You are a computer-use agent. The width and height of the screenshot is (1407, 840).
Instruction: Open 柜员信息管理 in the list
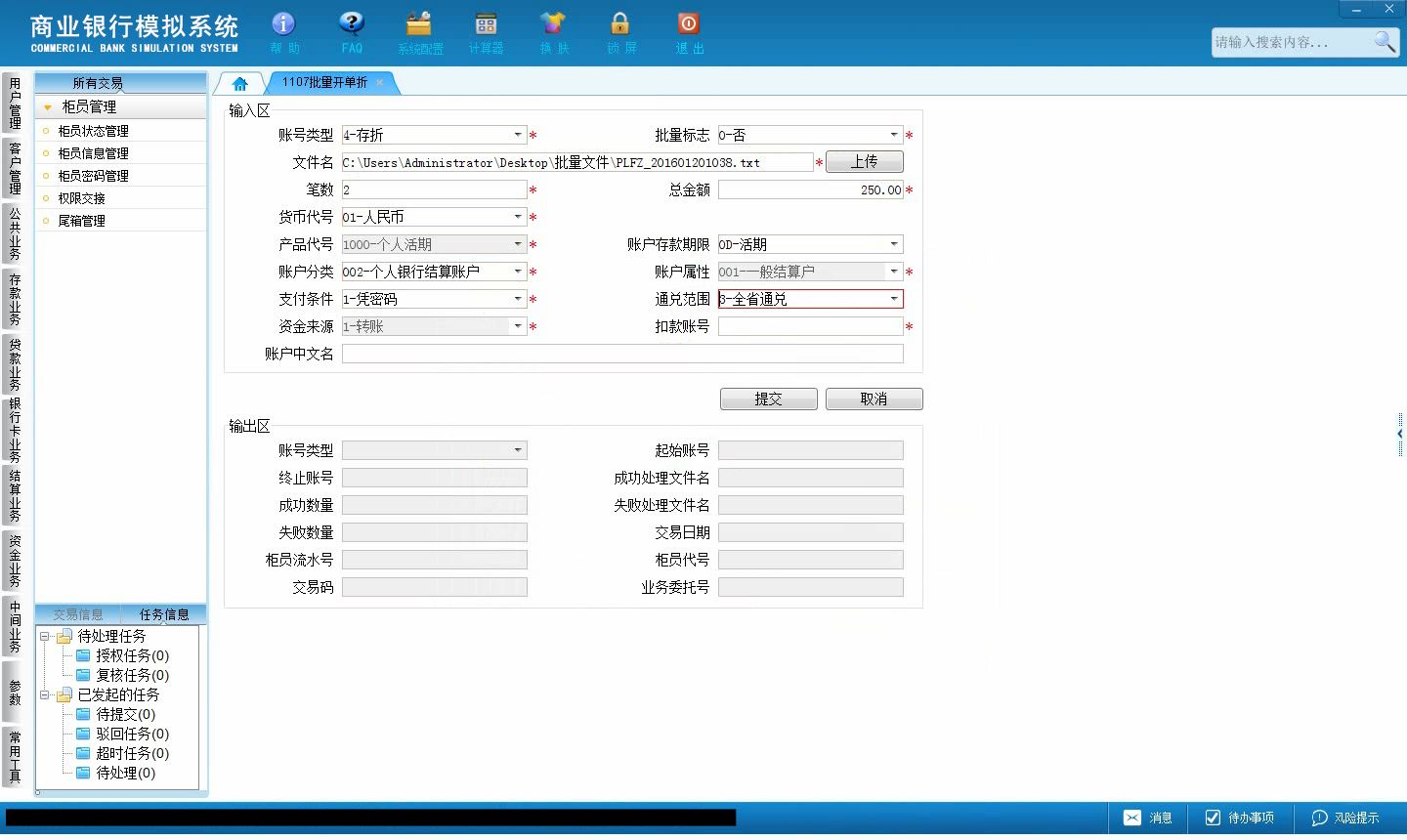(93, 153)
